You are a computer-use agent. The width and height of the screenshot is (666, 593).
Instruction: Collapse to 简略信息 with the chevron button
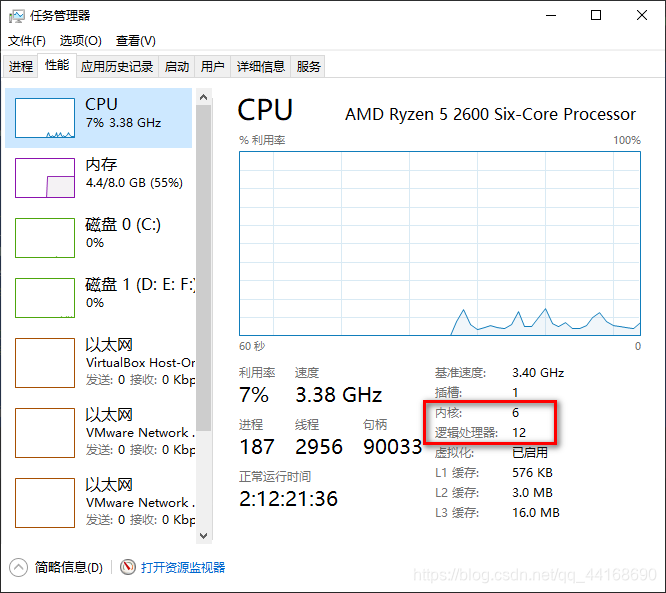click(x=18, y=568)
